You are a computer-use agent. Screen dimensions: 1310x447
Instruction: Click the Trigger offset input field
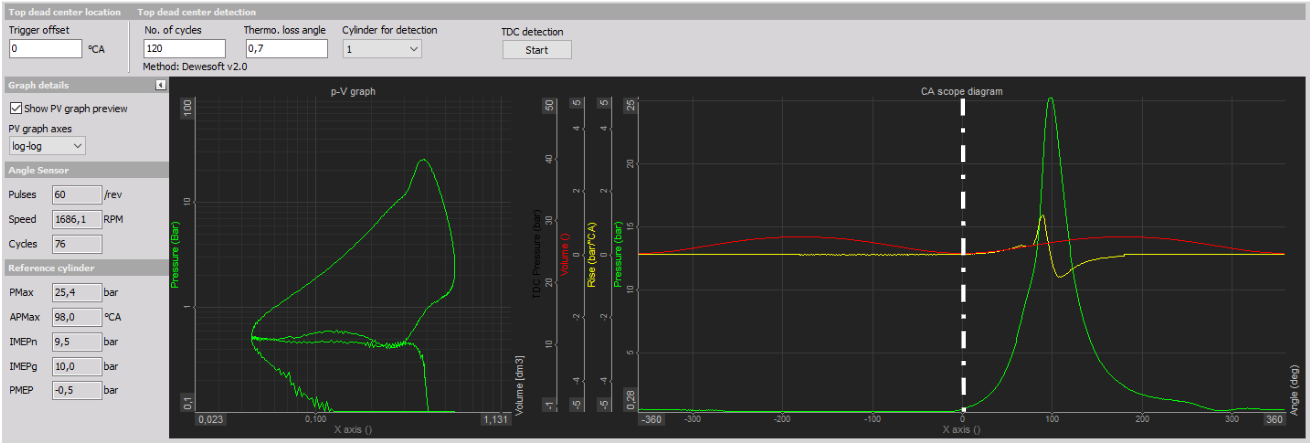[x=45, y=48]
